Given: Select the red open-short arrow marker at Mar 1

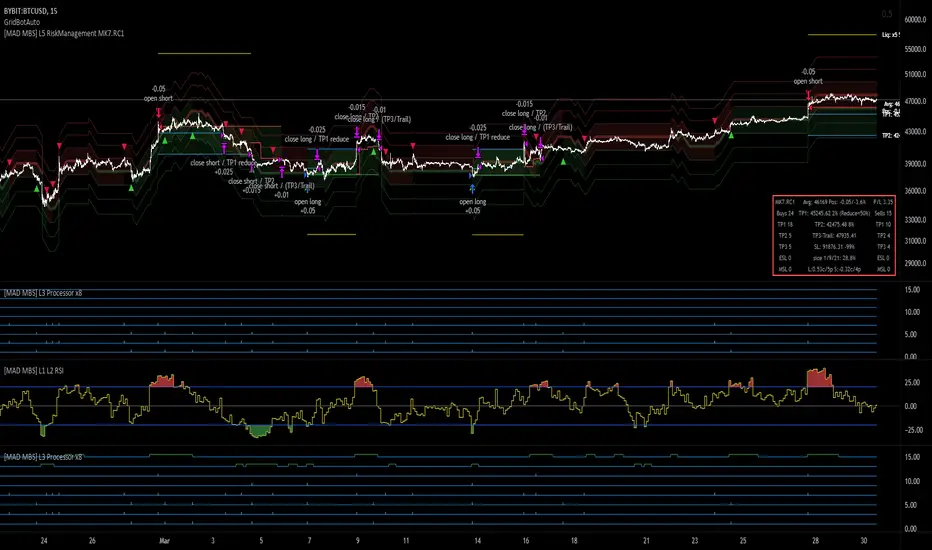Looking at the screenshot, I should click(159, 112).
